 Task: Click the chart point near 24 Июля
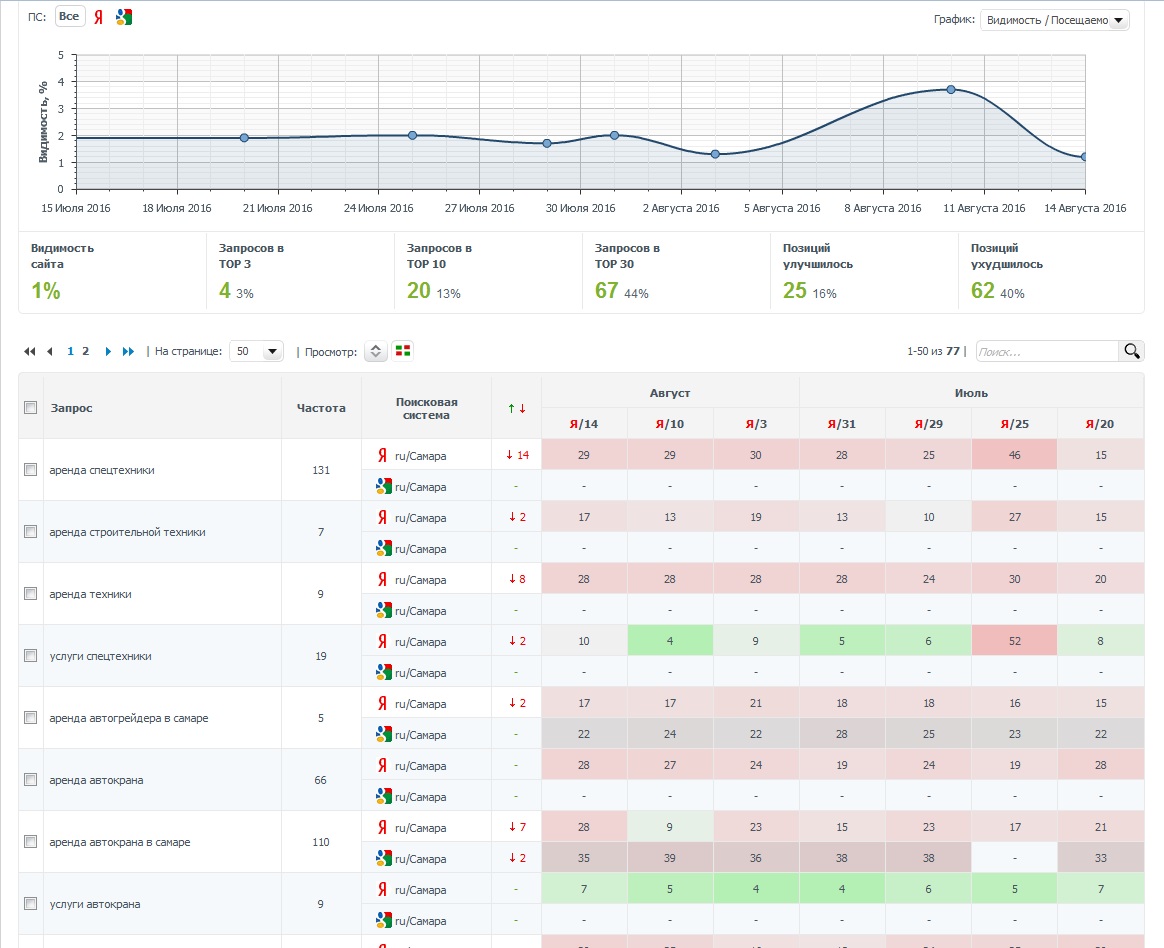pos(413,135)
